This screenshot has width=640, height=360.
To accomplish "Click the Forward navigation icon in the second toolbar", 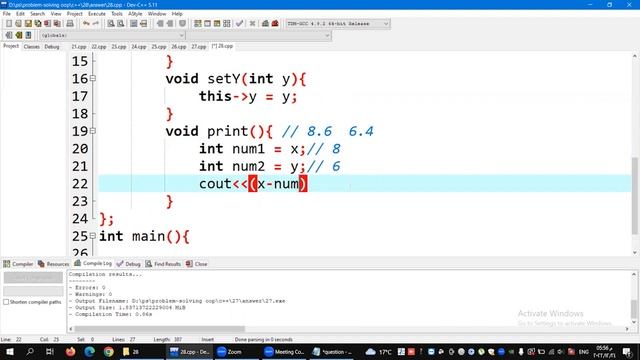I will click(x=18, y=36).
